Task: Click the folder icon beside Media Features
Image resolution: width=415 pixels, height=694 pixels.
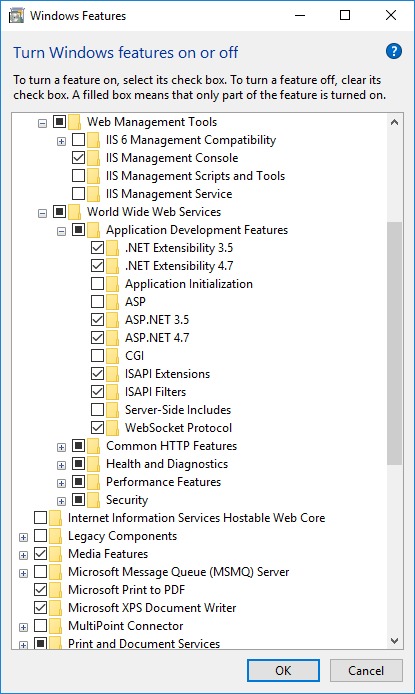Action: tap(55, 554)
